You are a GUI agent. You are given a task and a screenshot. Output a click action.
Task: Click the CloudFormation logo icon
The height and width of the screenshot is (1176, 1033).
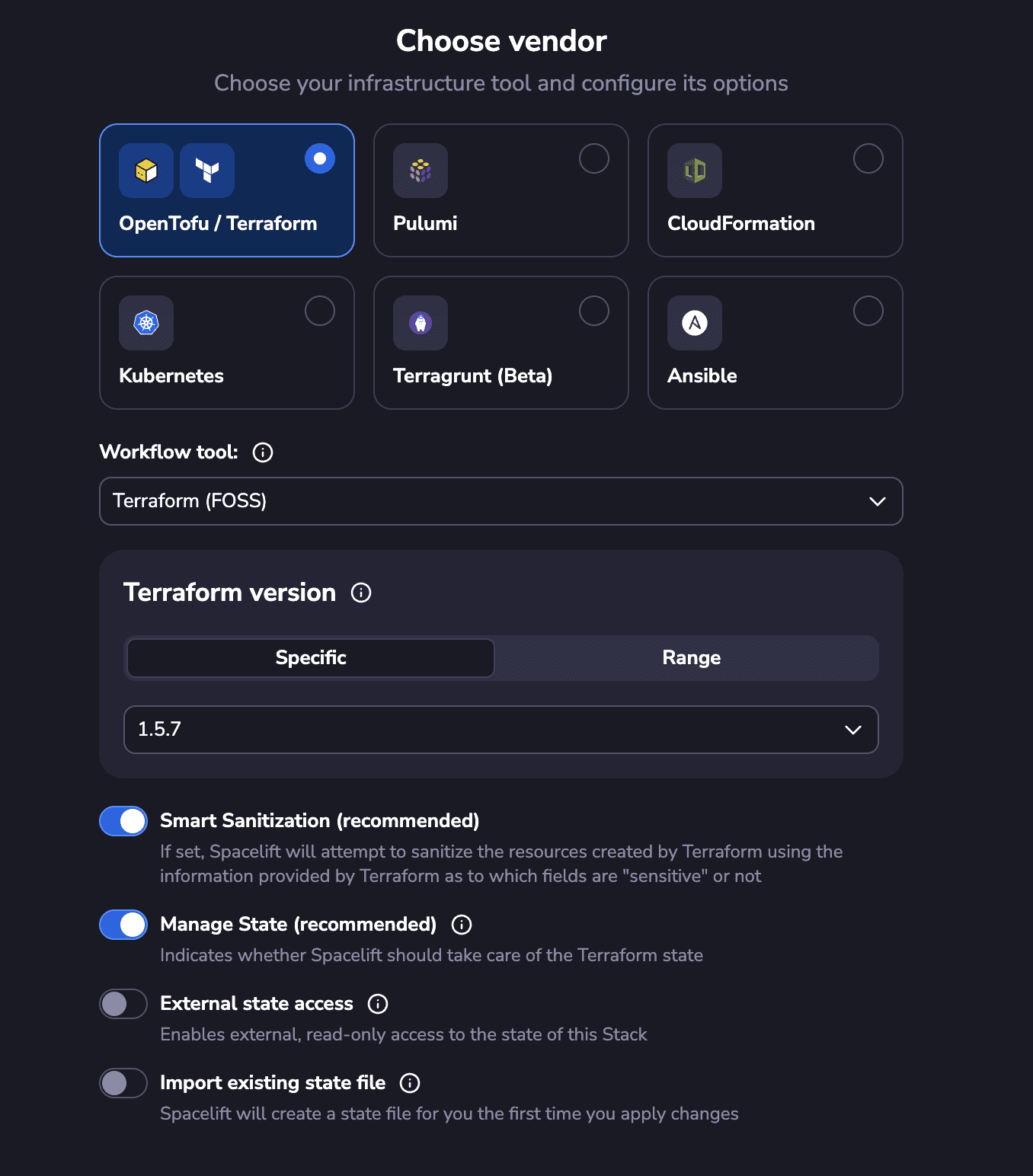pyautogui.click(x=695, y=171)
